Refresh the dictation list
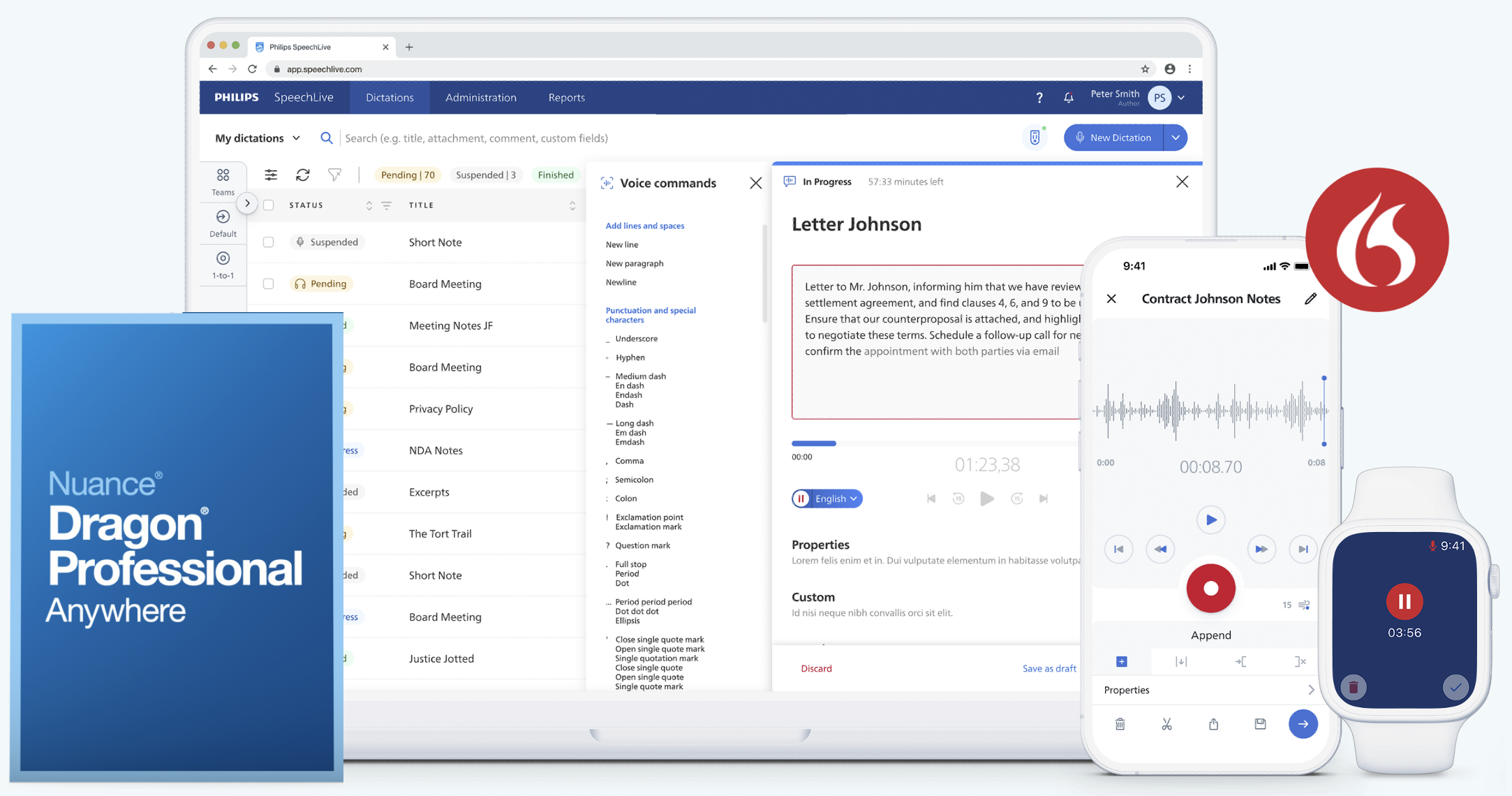Viewport: 1512px width, 796px height. pyautogui.click(x=302, y=175)
